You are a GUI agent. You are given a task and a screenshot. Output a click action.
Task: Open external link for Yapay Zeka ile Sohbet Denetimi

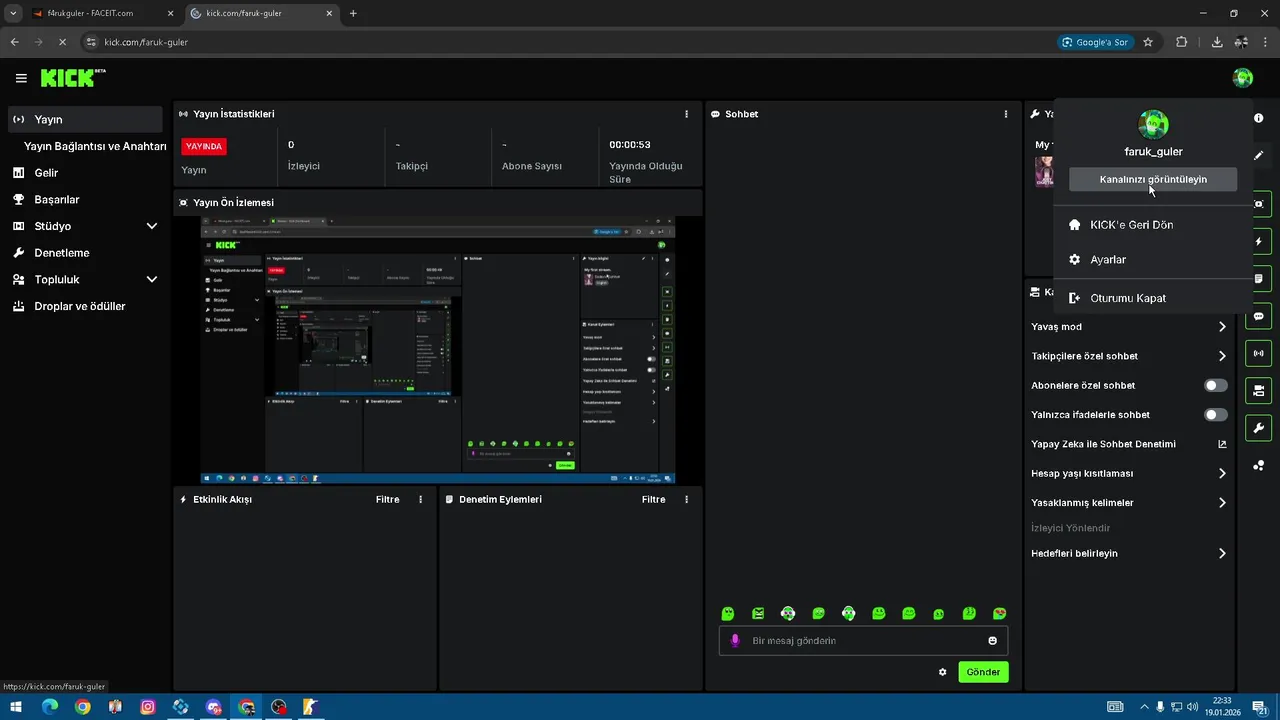pos(1222,444)
